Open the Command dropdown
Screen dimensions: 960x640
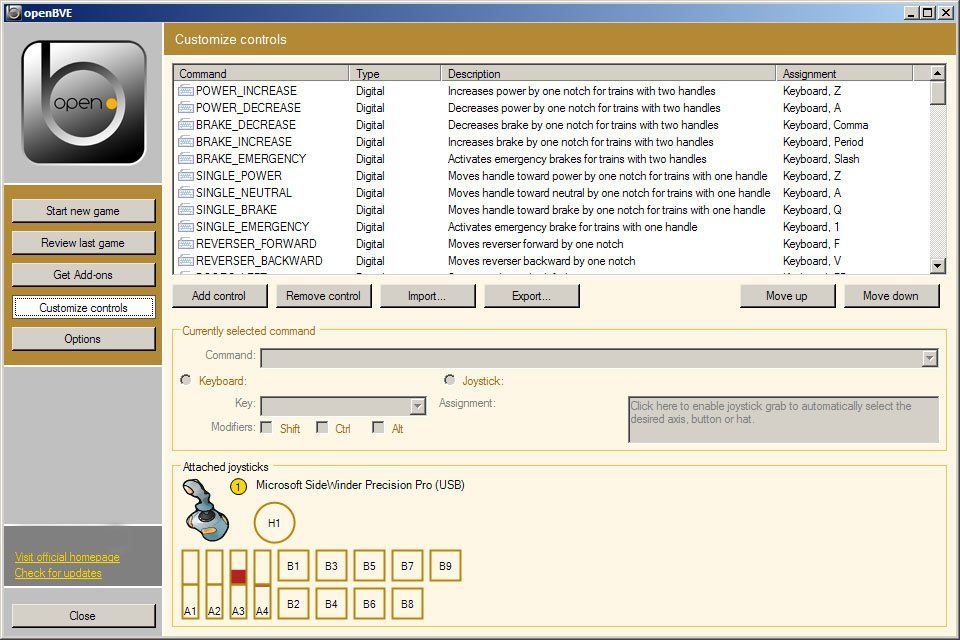930,357
